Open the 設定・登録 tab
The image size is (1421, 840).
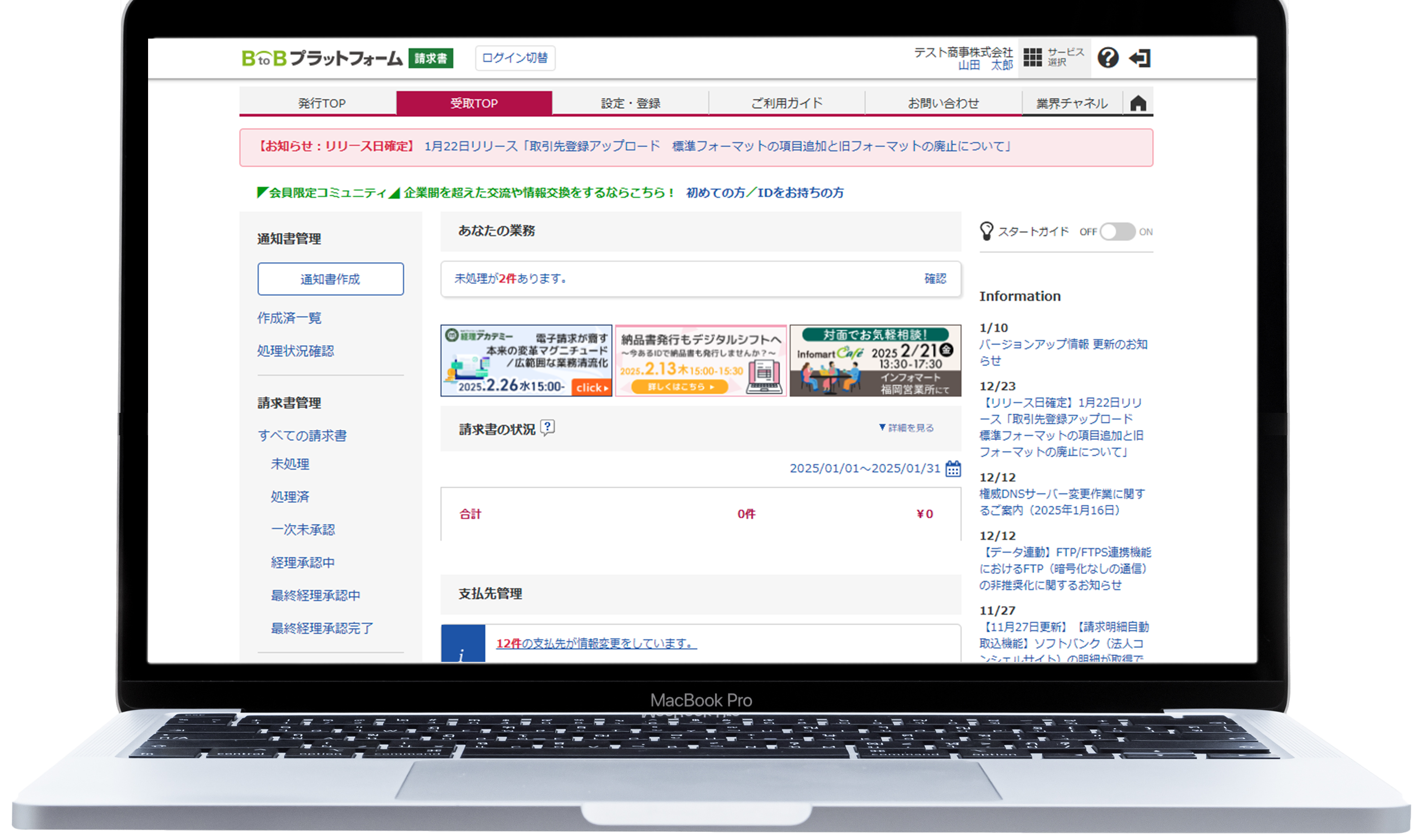click(x=630, y=103)
